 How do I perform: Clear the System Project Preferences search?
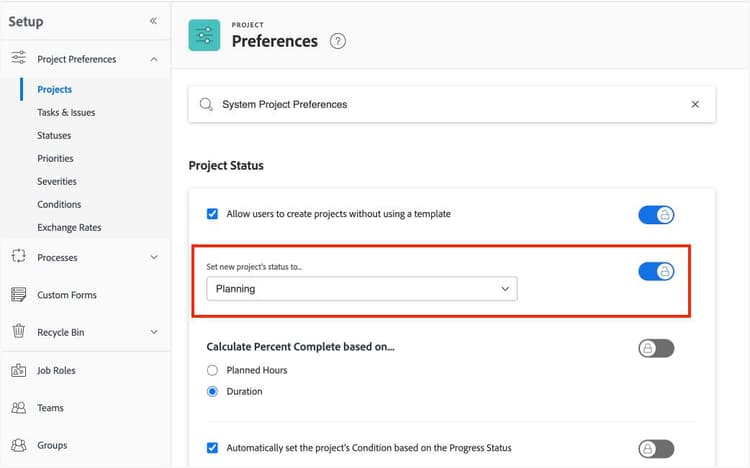click(x=695, y=104)
